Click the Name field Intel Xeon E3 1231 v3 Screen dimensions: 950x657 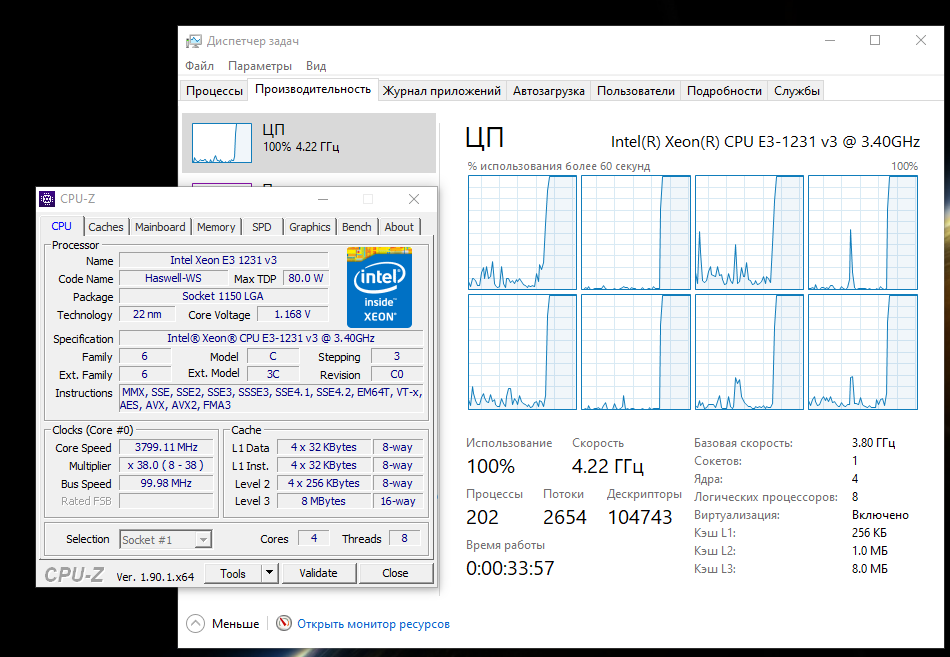(x=223, y=260)
